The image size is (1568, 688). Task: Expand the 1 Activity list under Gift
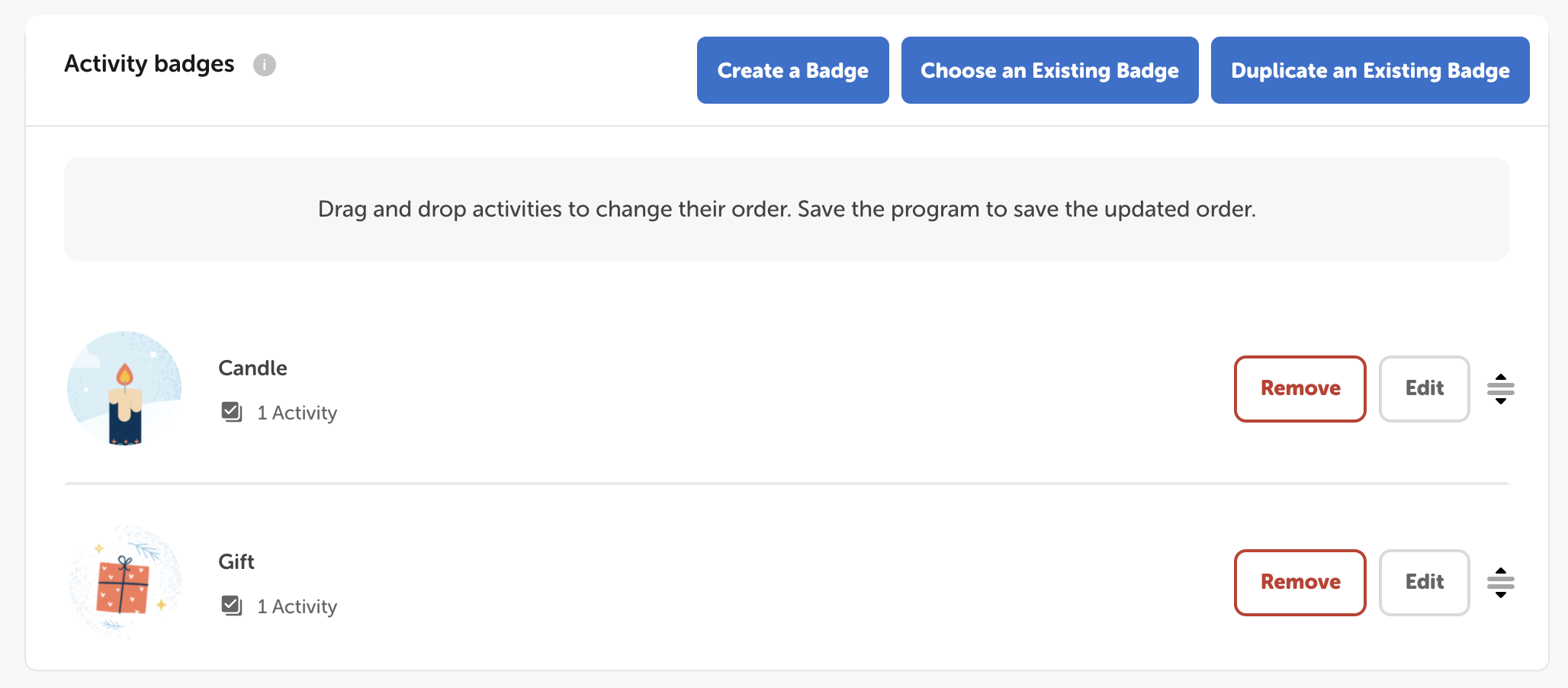tap(297, 606)
